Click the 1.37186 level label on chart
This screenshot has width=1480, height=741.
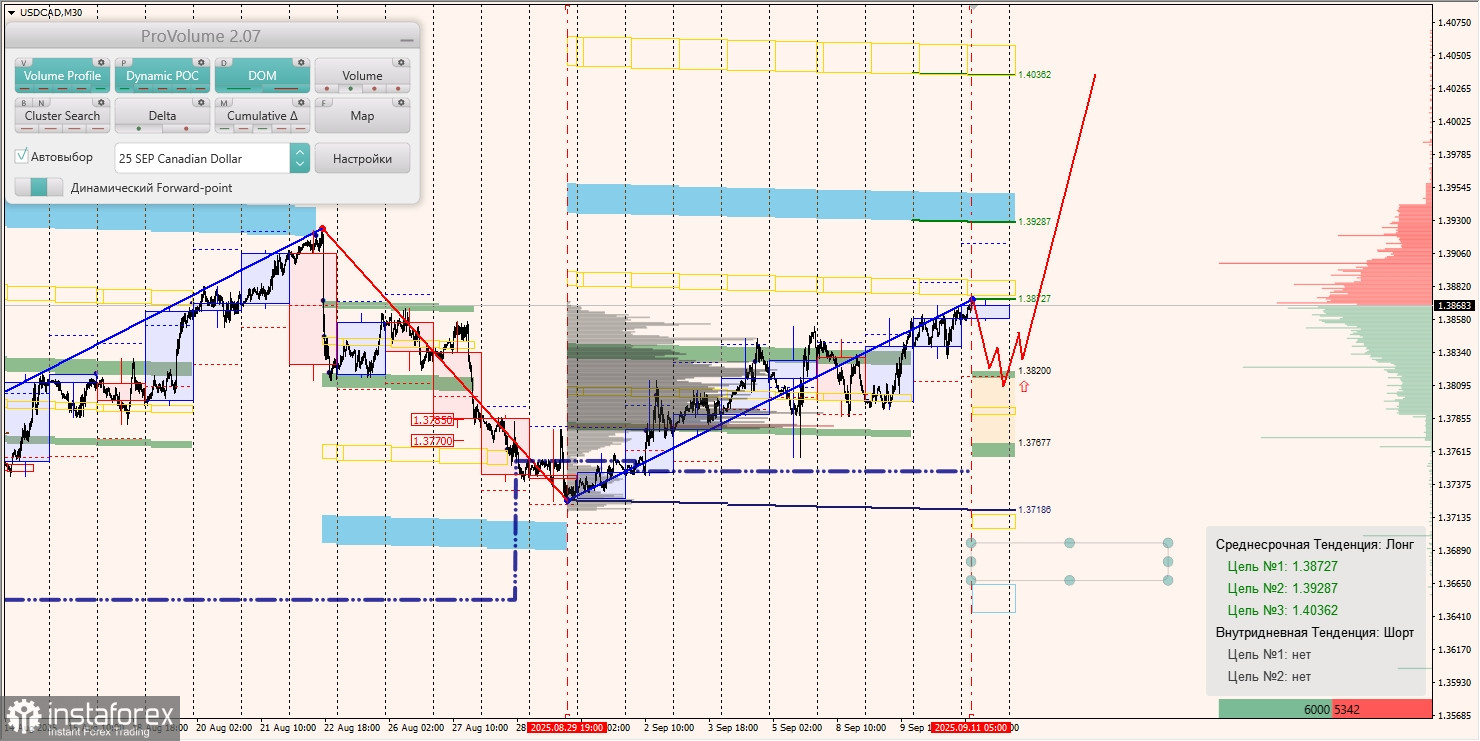pos(1035,510)
